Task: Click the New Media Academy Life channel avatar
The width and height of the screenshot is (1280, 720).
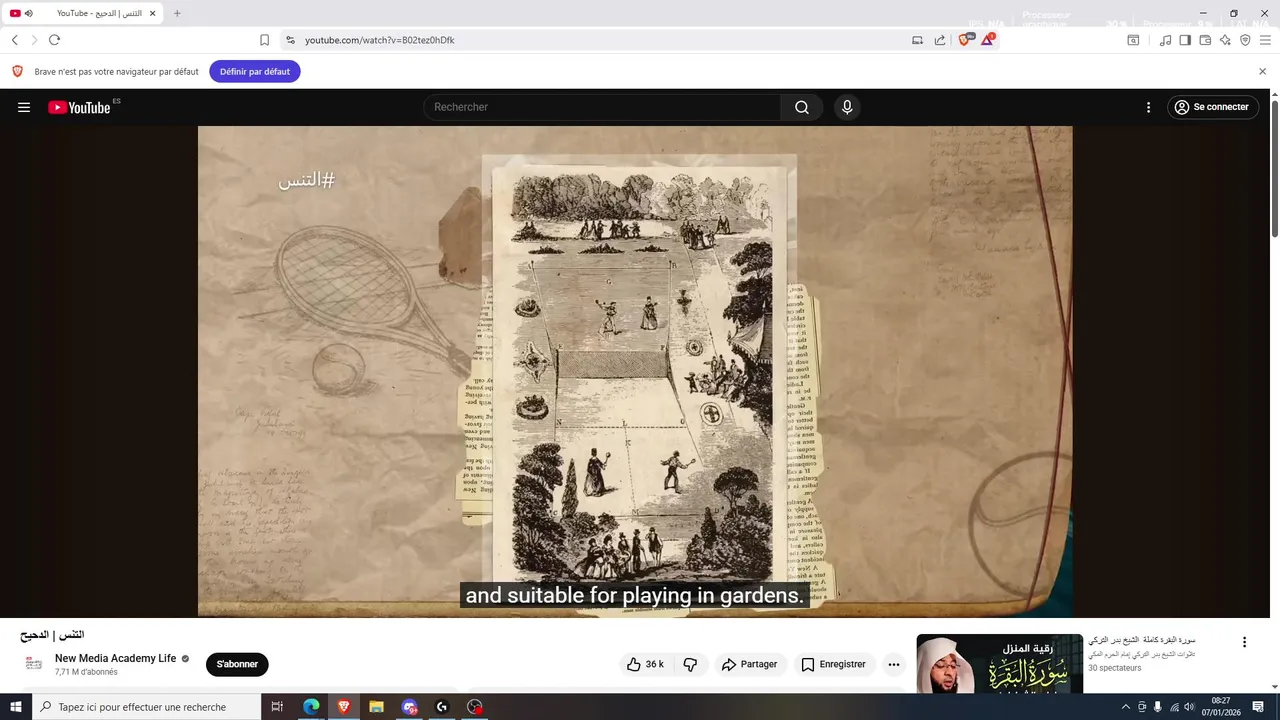Action: [x=34, y=664]
